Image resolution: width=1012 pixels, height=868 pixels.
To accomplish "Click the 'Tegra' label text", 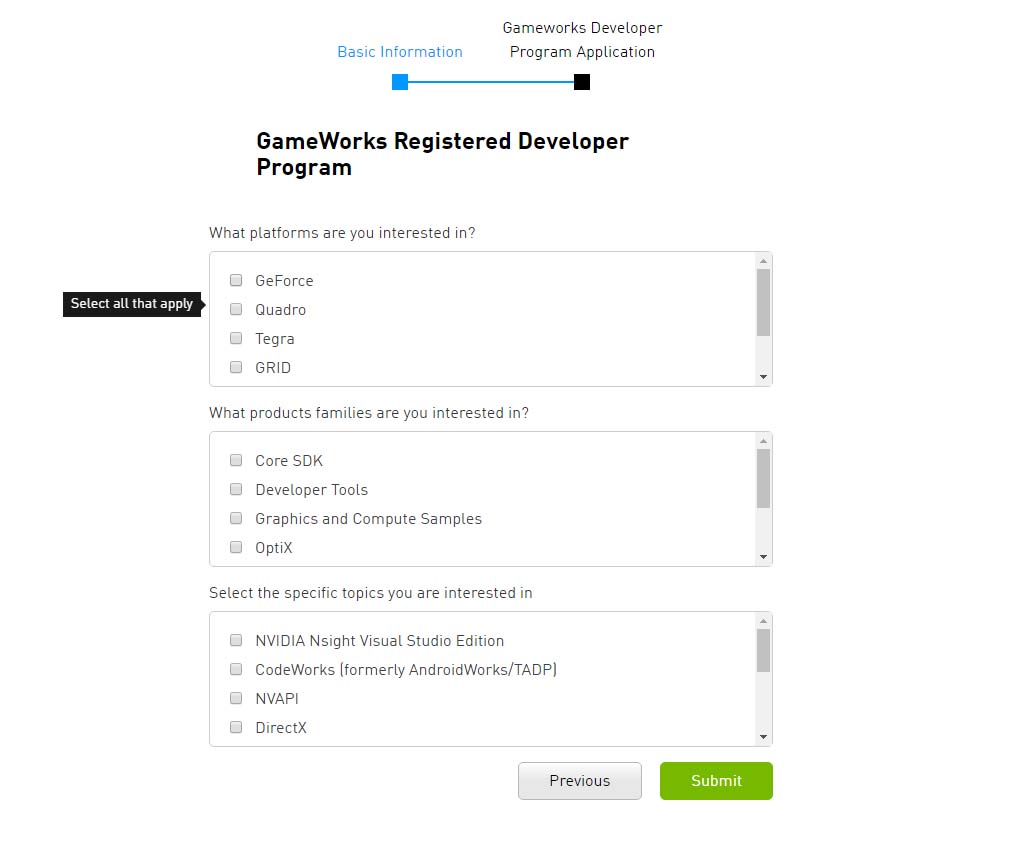I will [x=275, y=339].
